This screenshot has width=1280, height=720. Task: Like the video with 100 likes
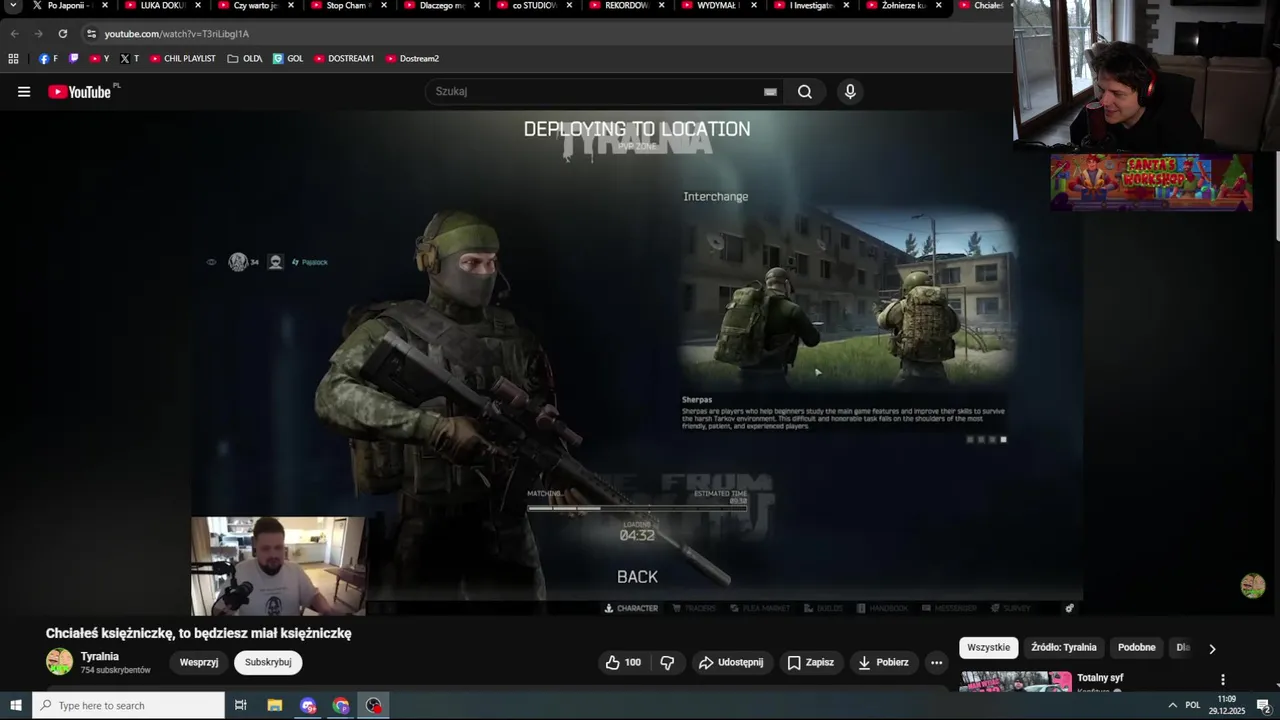pos(623,662)
